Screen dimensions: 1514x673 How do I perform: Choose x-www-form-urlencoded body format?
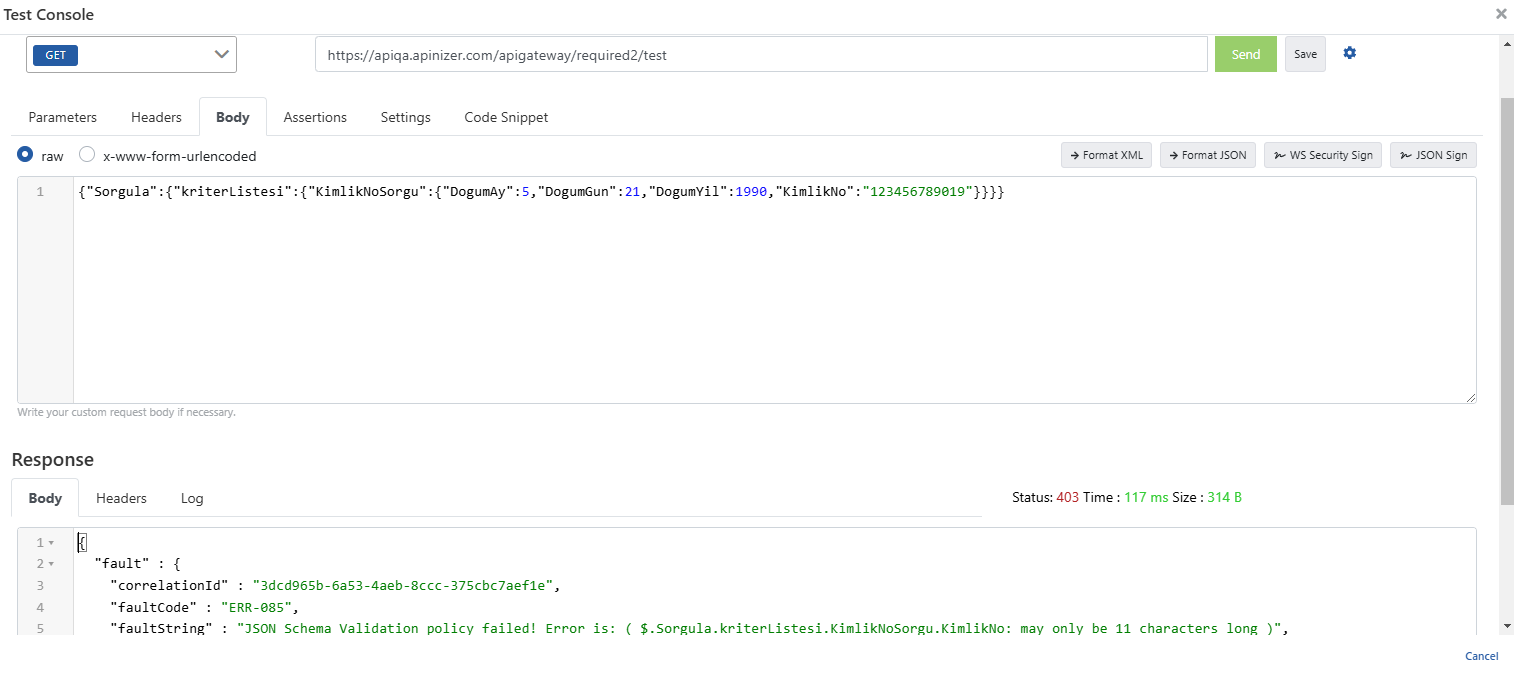tap(86, 155)
